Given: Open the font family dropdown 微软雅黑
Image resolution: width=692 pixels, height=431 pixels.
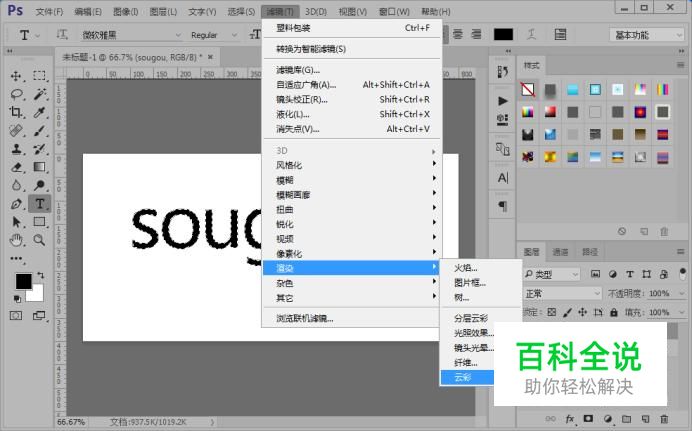Looking at the screenshot, I should click(x=131, y=35).
